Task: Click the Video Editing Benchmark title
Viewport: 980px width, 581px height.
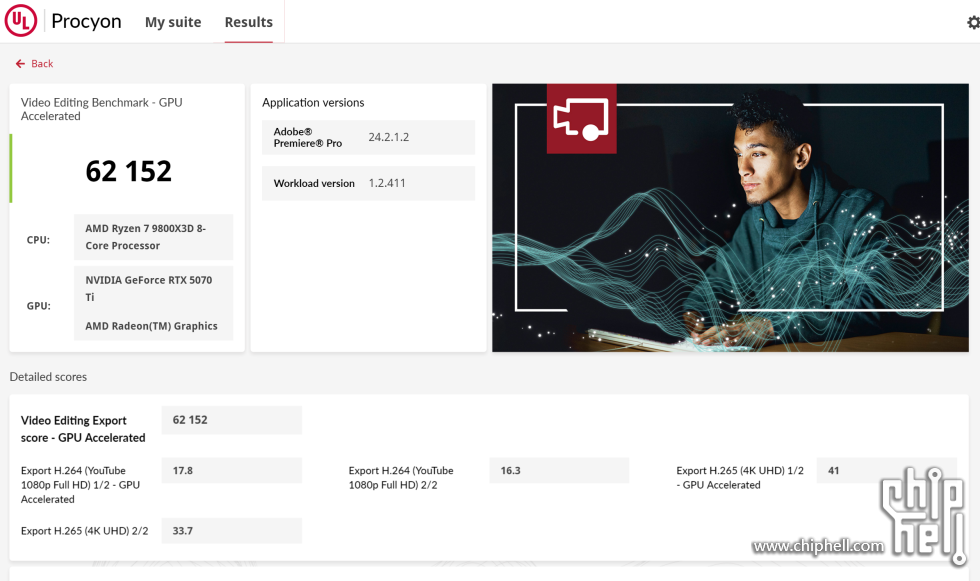Action: pyautogui.click(x=101, y=109)
